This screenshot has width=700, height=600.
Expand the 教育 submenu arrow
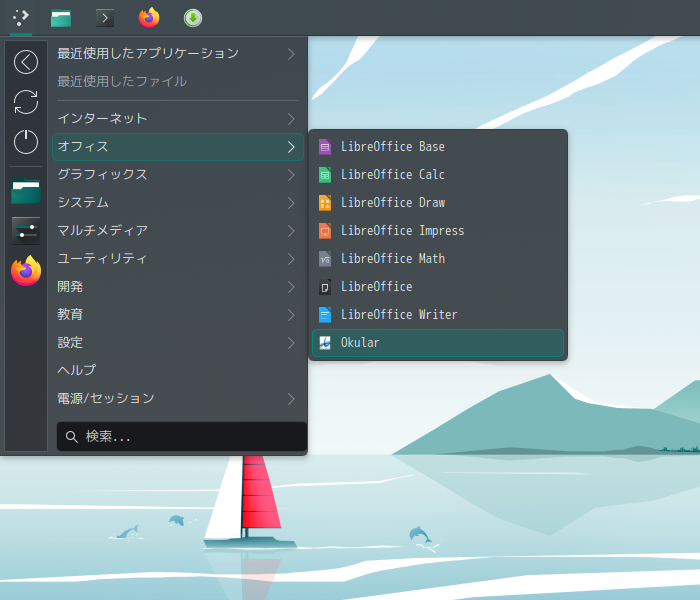pos(291,315)
